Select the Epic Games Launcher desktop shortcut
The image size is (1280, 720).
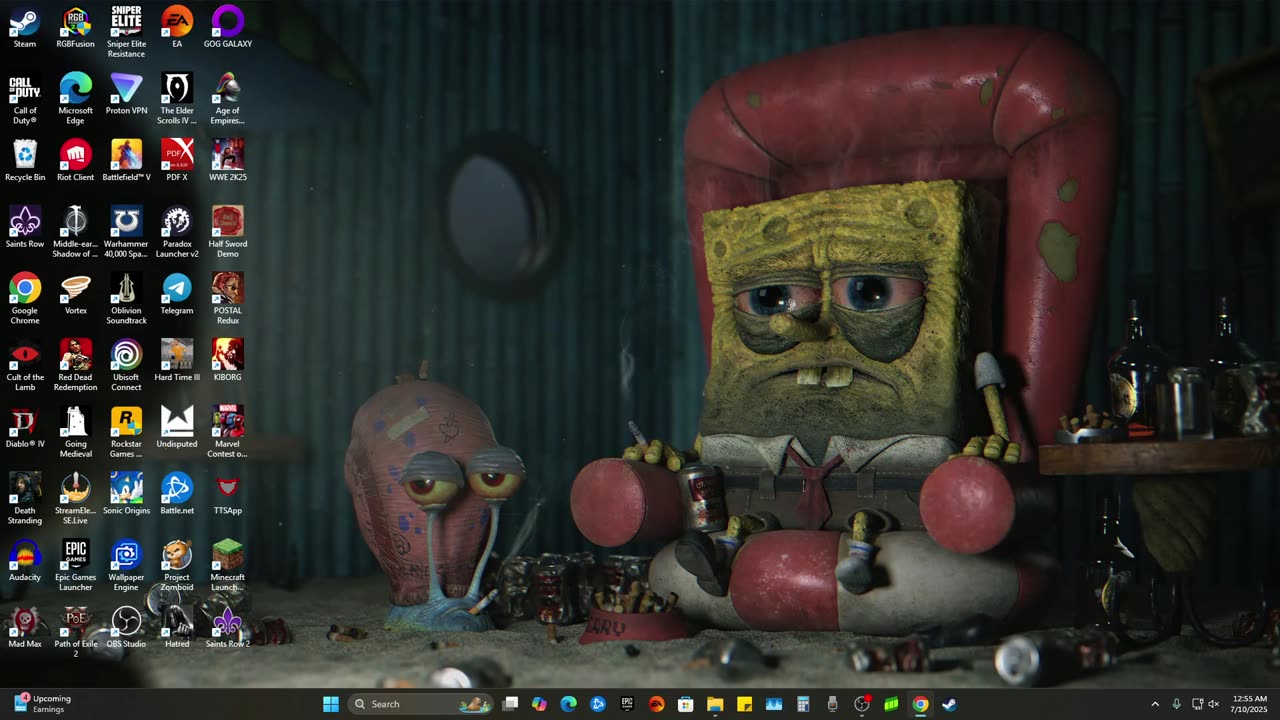76,566
